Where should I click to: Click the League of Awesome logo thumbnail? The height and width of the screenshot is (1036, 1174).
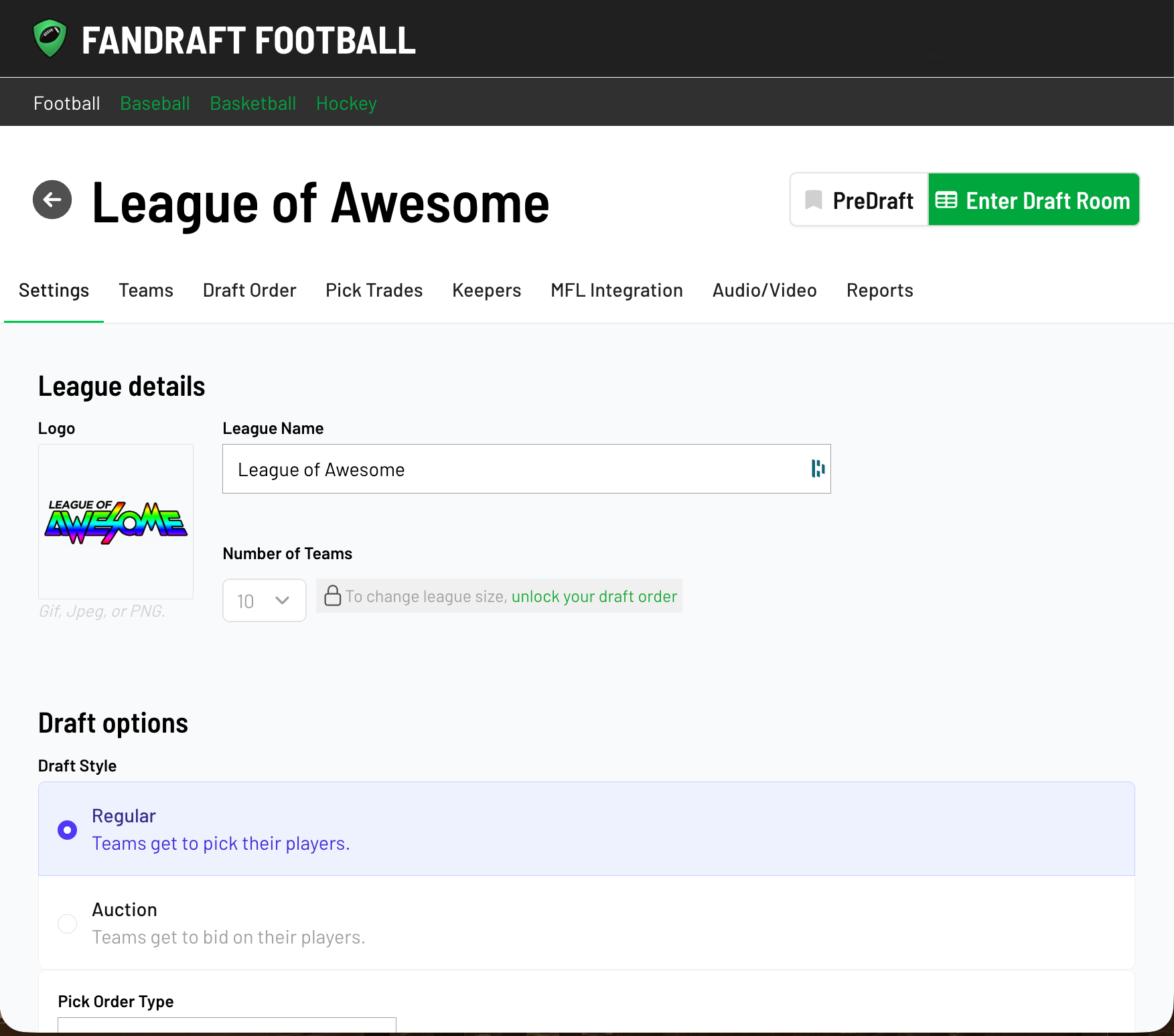(116, 522)
